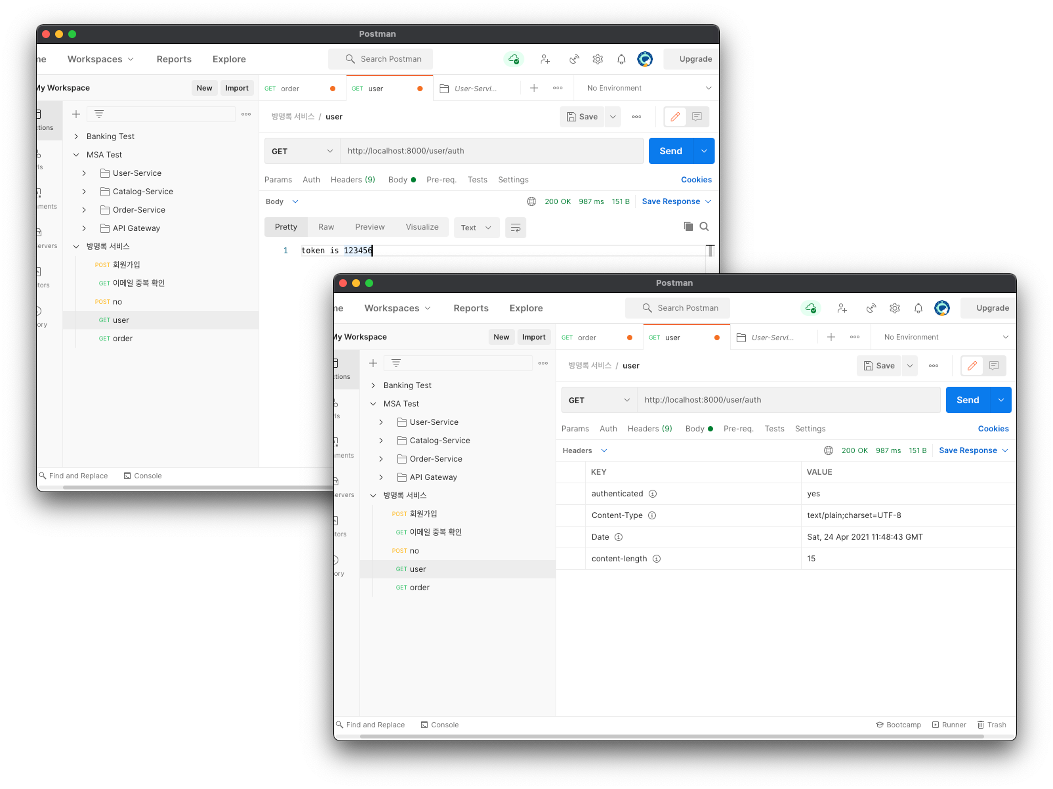Open Text format dropdown in back window
The height and width of the screenshot is (789, 1053).
point(476,228)
